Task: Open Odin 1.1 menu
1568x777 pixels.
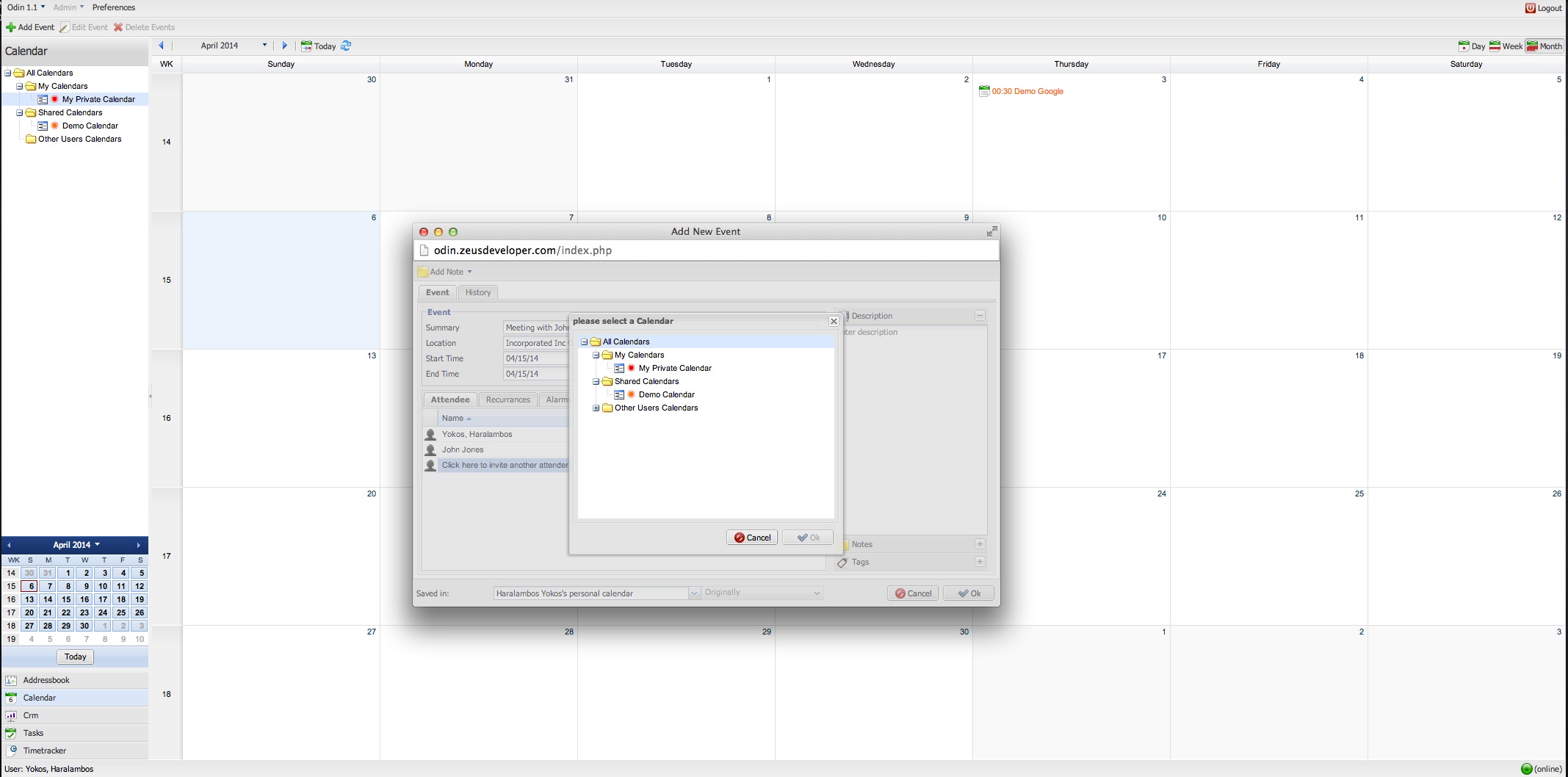Action: point(26,7)
